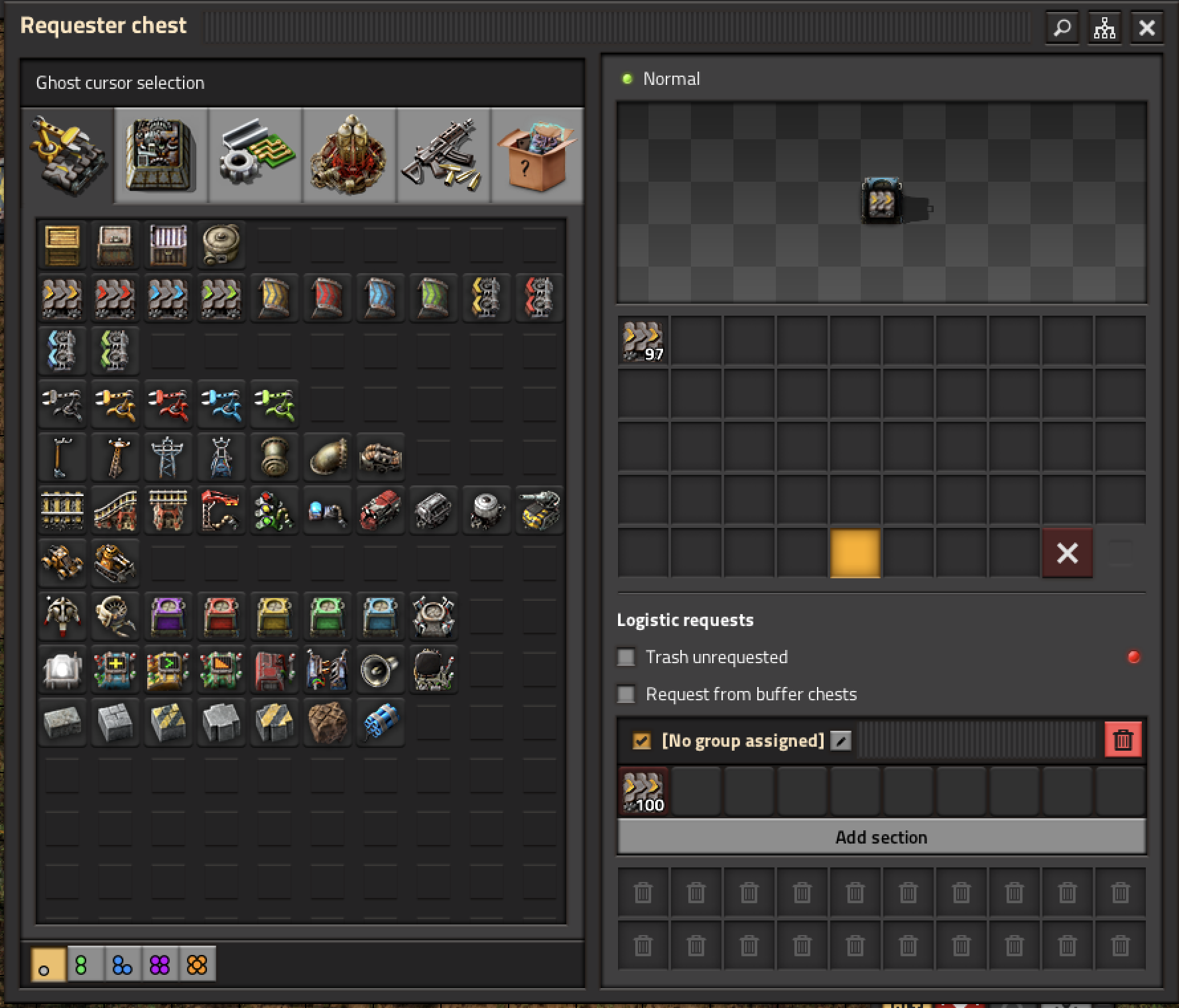Choose the rail signal item

275,510
